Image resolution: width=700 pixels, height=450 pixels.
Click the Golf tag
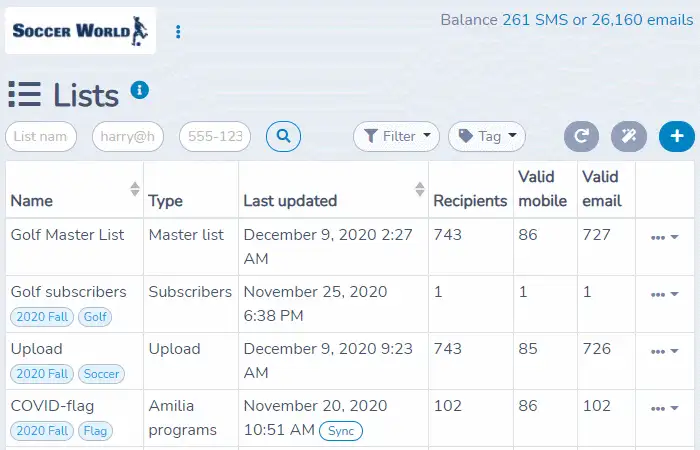click(x=95, y=317)
